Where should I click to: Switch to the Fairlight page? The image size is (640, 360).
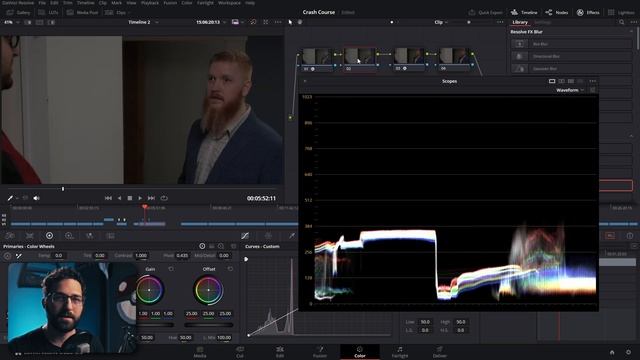(400, 352)
